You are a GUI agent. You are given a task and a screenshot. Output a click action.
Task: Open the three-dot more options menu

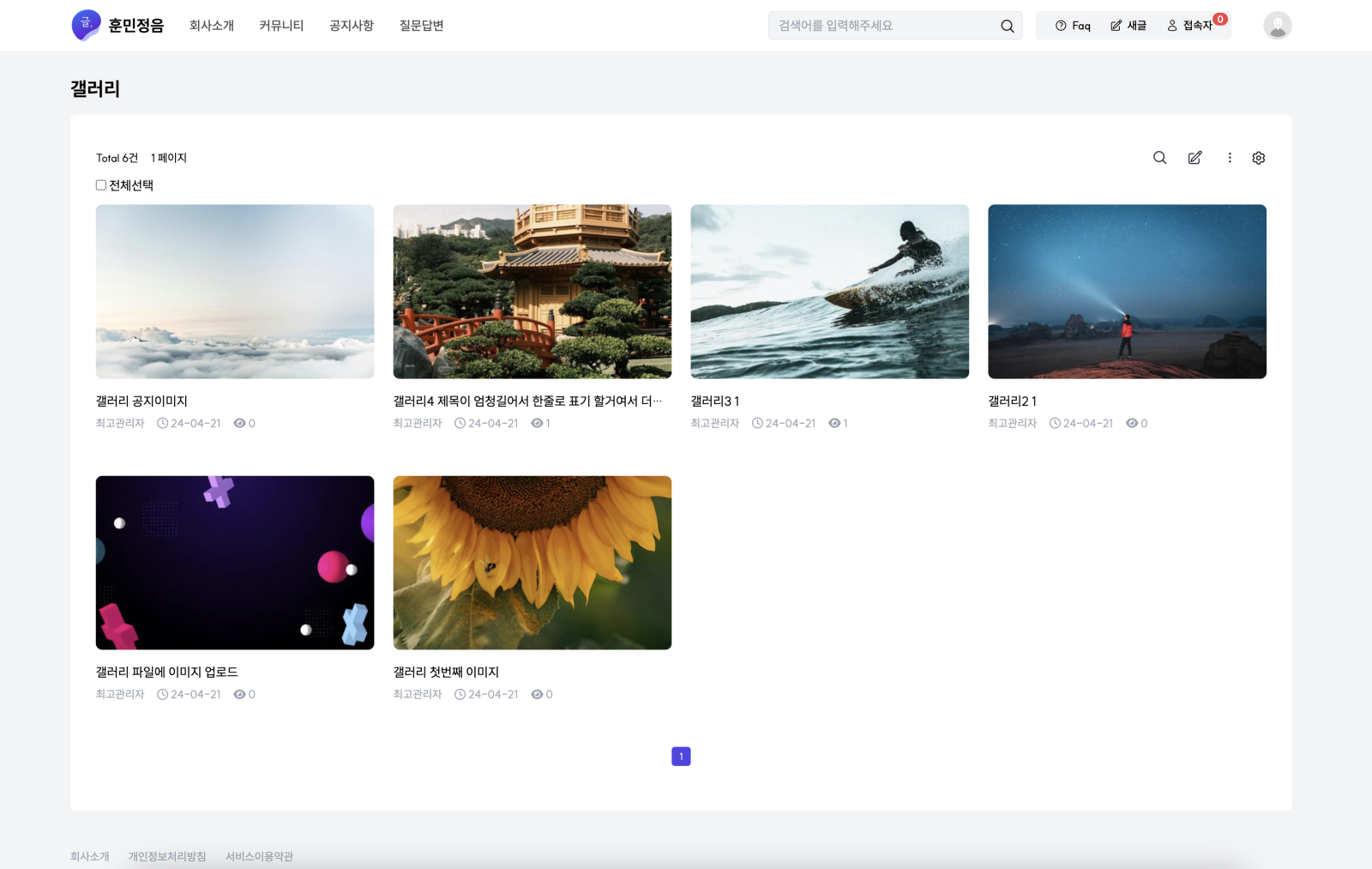pos(1230,158)
